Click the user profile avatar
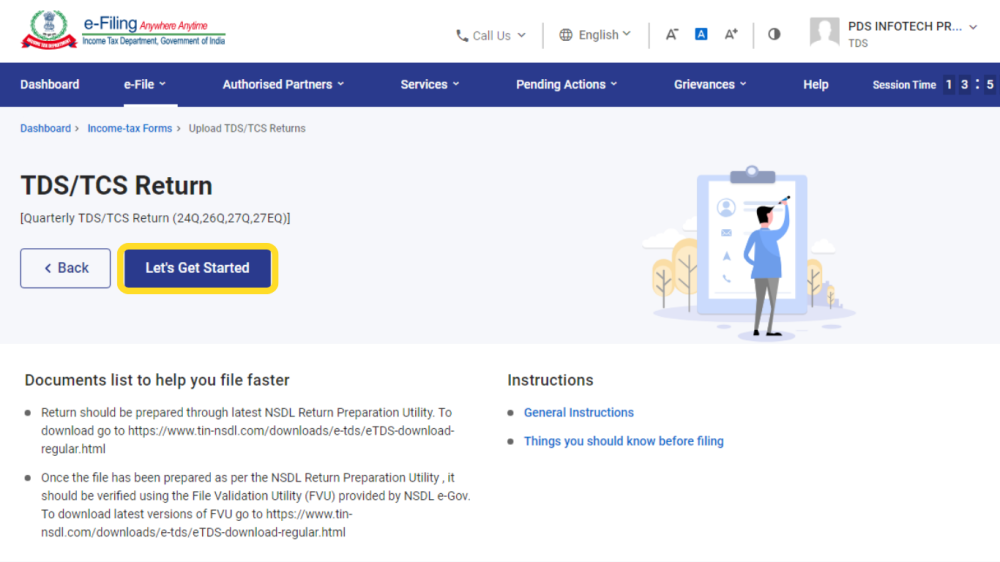1000x562 pixels. pyautogui.click(x=824, y=32)
